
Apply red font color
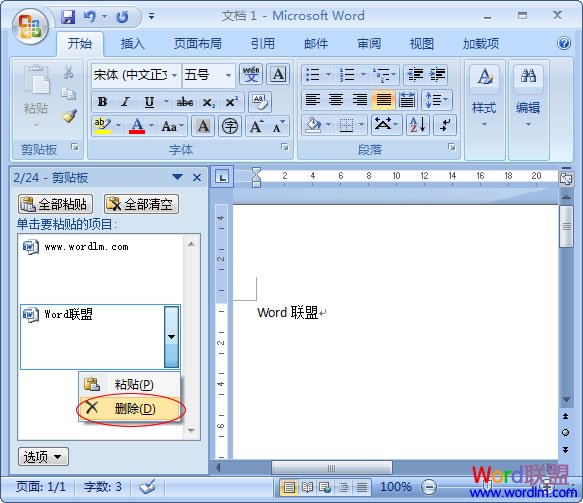point(137,126)
